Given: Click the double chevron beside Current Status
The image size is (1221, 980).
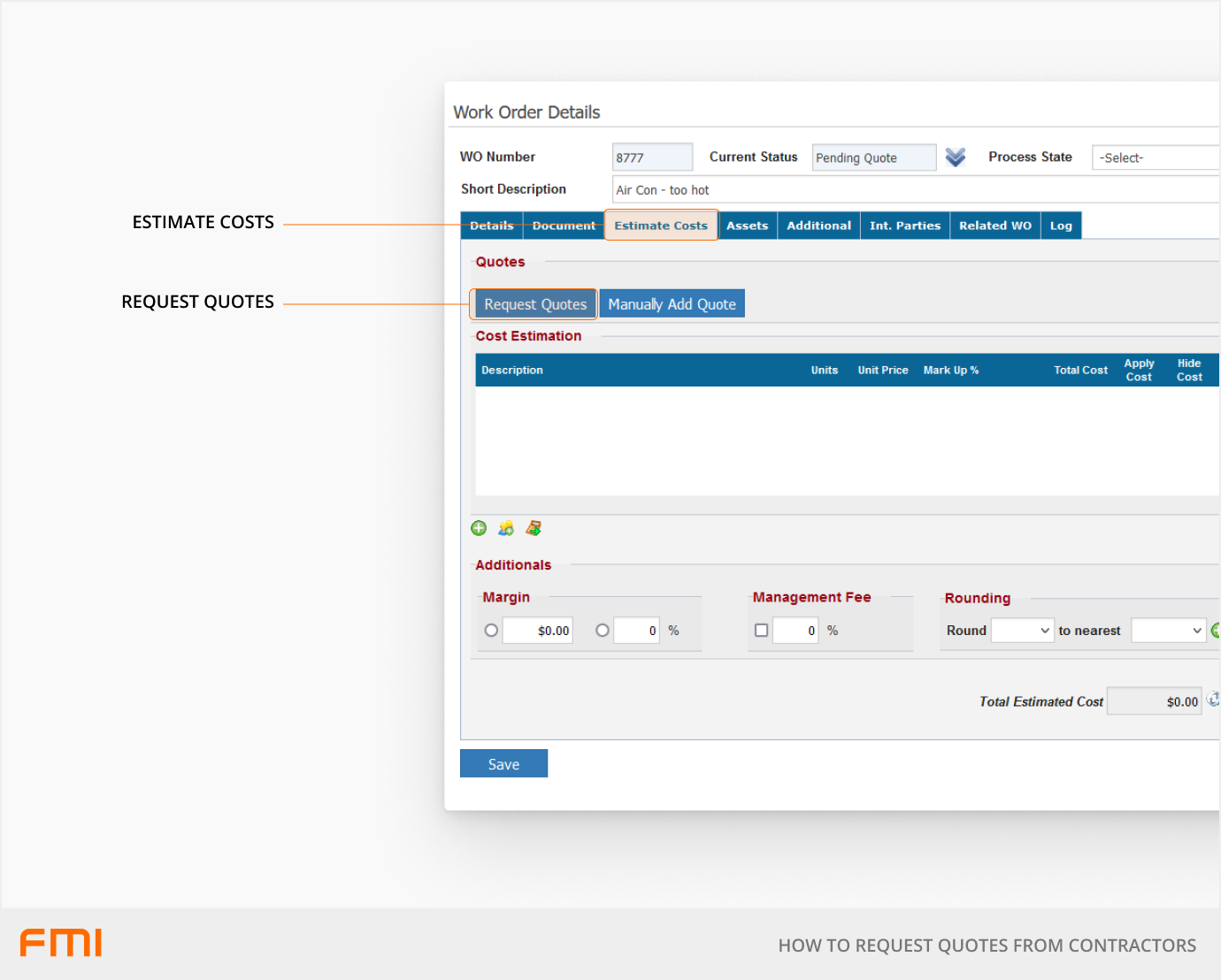Looking at the screenshot, I should pyautogui.click(x=955, y=157).
